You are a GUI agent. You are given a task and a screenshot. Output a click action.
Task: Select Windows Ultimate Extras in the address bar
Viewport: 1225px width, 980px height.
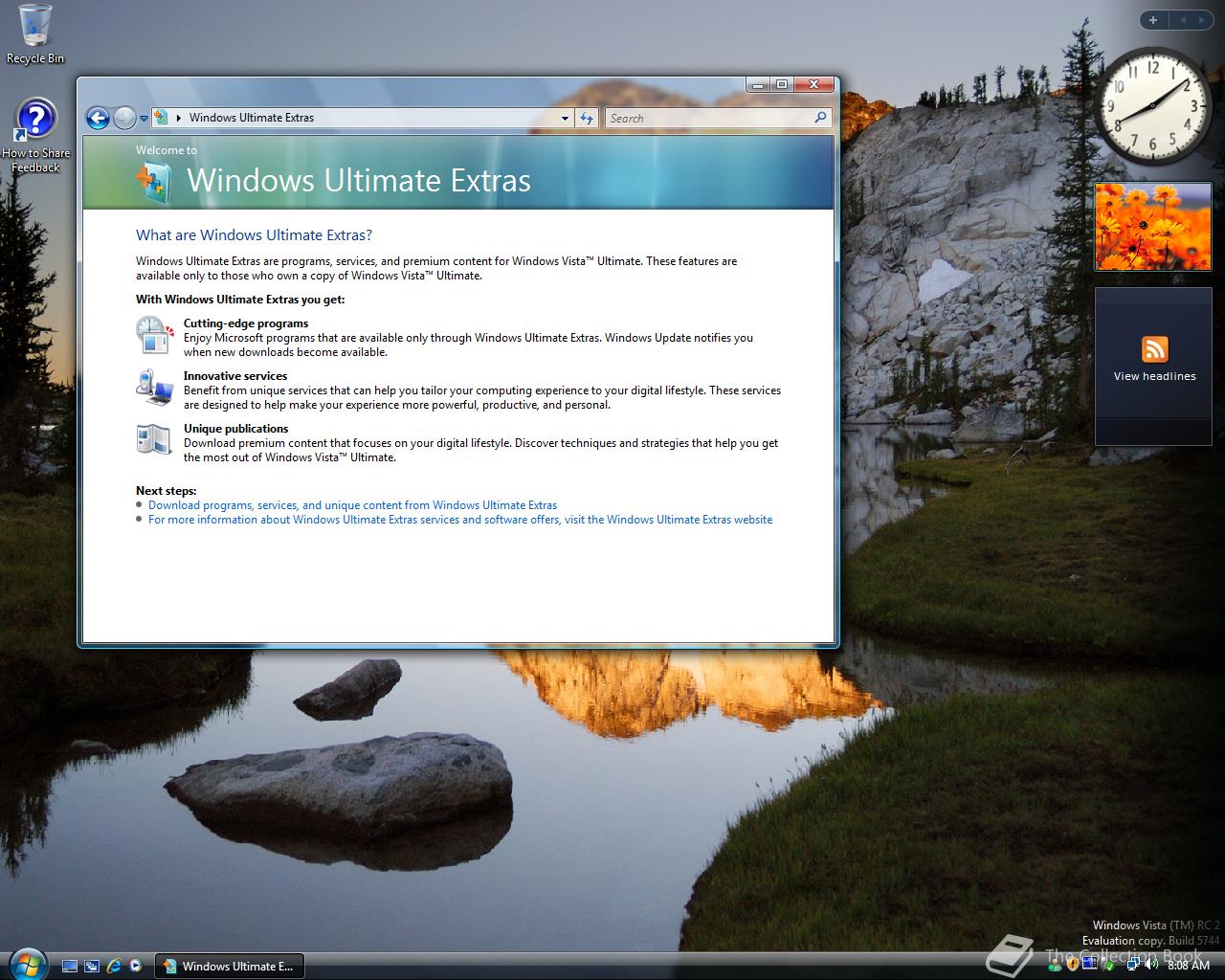tap(252, 118)
